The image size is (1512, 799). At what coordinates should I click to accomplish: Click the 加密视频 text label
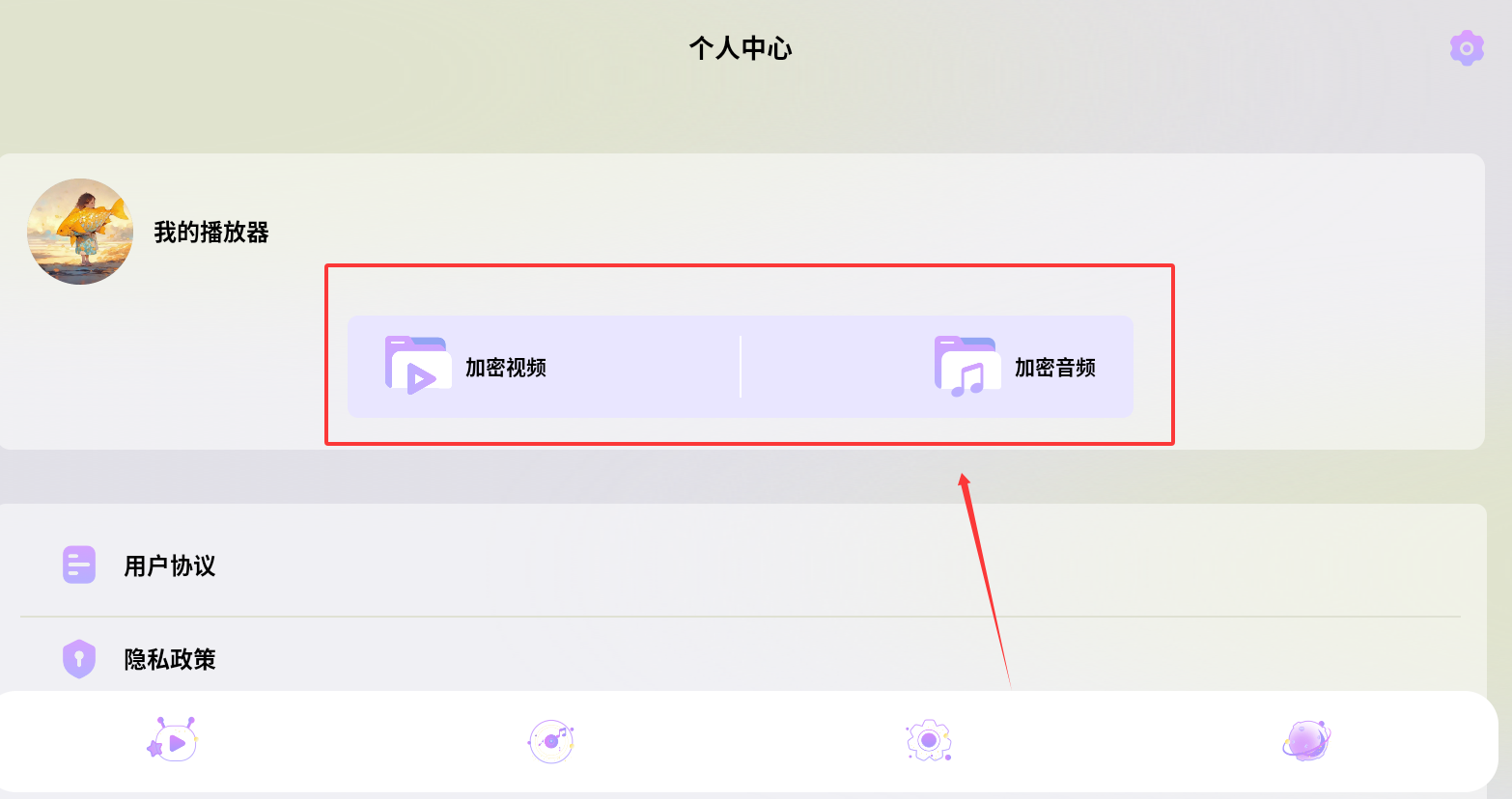(506, 368)
